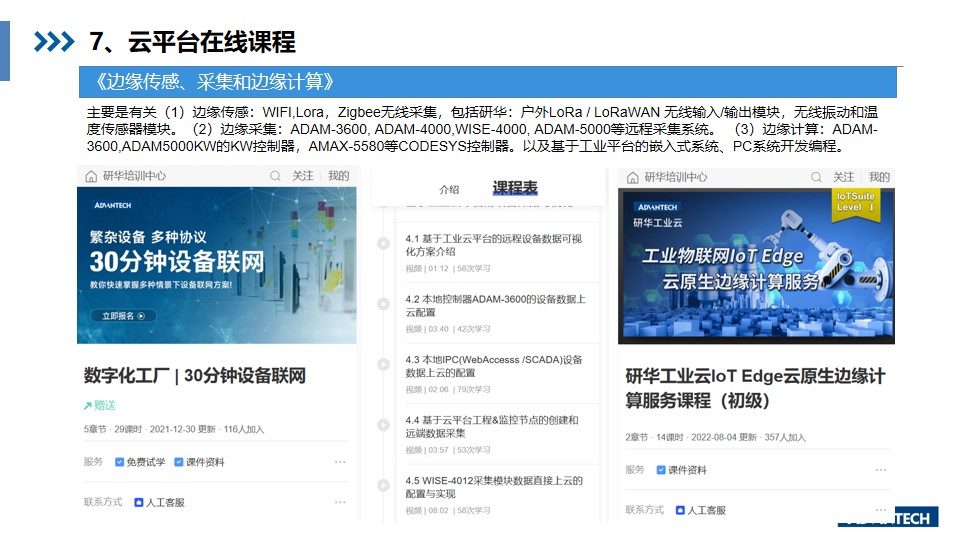Open lesson 4.3 本地IPC(WebAccesss/SCADA)设备数据上云的配置
Screen dimensions: 960x540
[x=493, y=366]
